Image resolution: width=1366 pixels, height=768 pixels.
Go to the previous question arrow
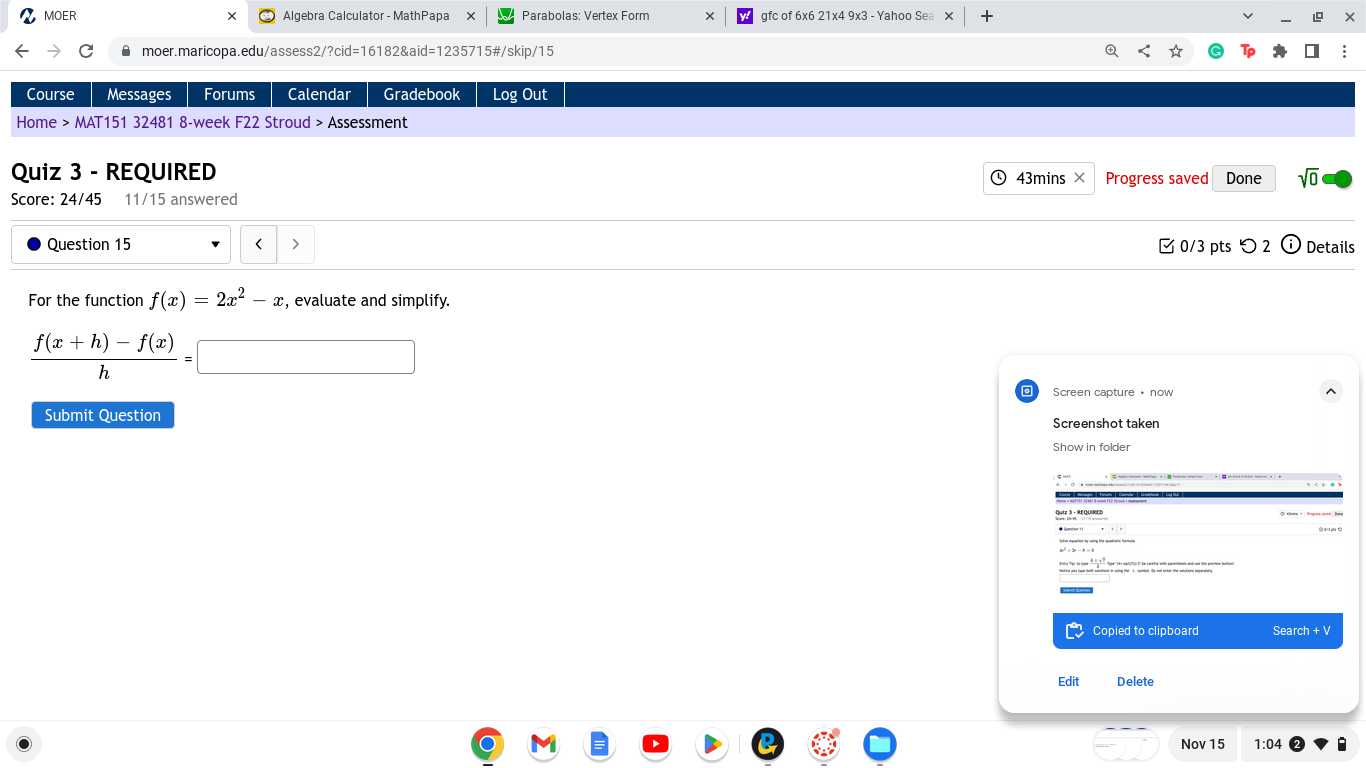point(259,245)
